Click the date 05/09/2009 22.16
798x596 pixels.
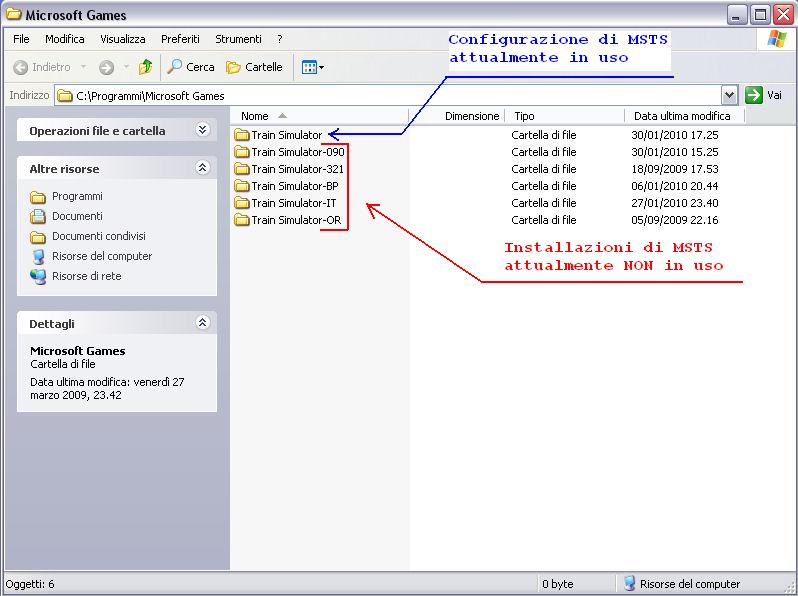tap(675, 220)
